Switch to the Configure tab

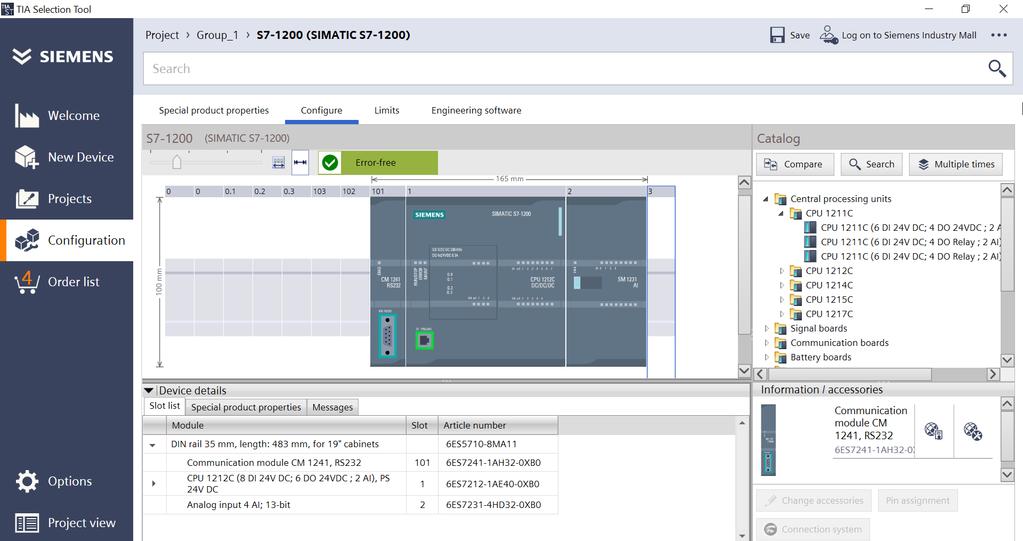tap(321, 110)
